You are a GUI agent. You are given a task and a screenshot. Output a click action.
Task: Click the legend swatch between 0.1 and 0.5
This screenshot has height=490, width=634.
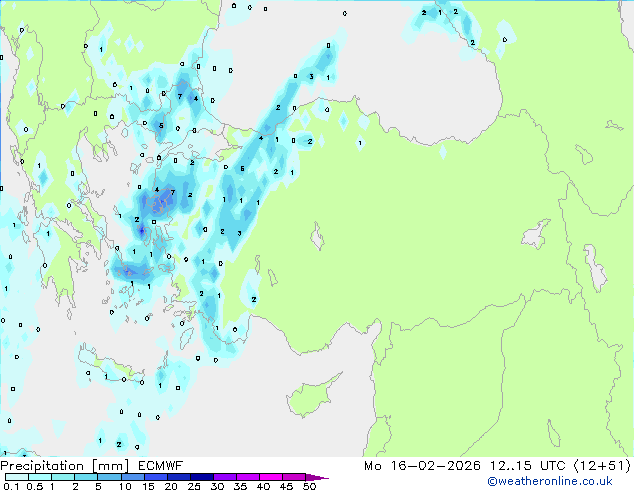17,477
